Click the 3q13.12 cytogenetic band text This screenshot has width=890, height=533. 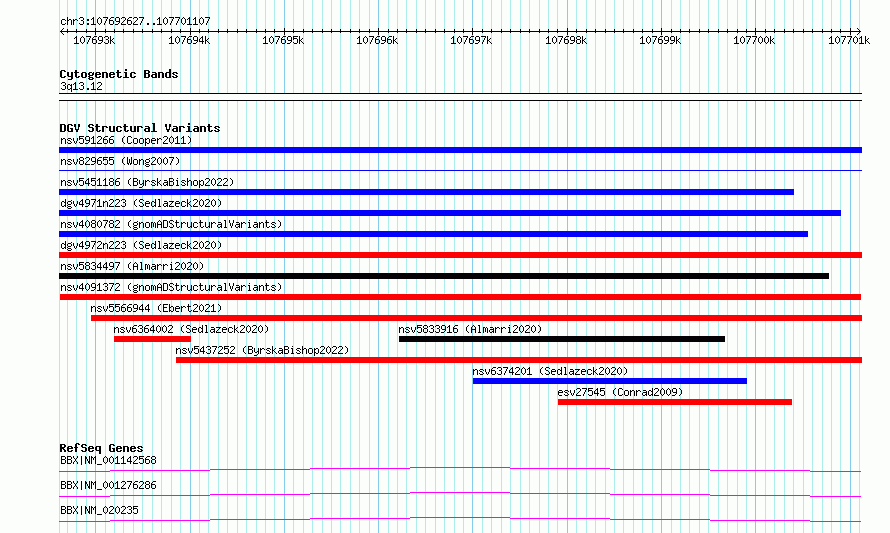(81, 86)
